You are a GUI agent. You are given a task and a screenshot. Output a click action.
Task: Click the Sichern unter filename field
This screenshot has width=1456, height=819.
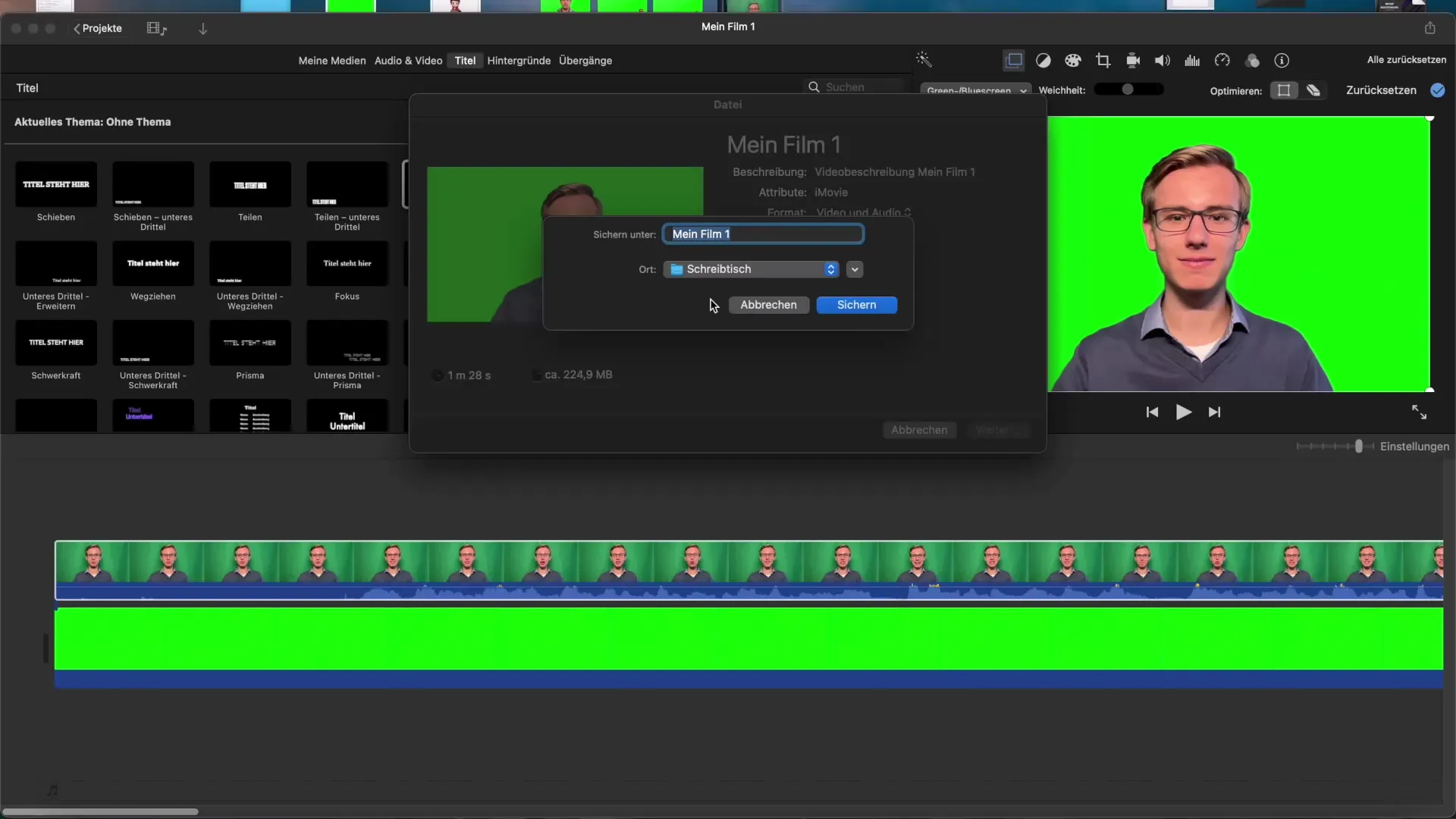click(x=763, y=234)
